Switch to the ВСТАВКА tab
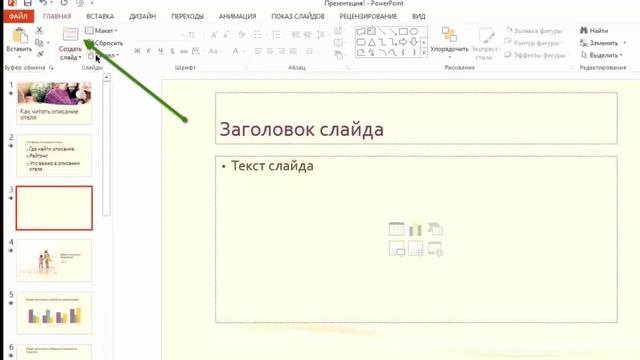Screen dimensions: 640x360 click(100, 16)
